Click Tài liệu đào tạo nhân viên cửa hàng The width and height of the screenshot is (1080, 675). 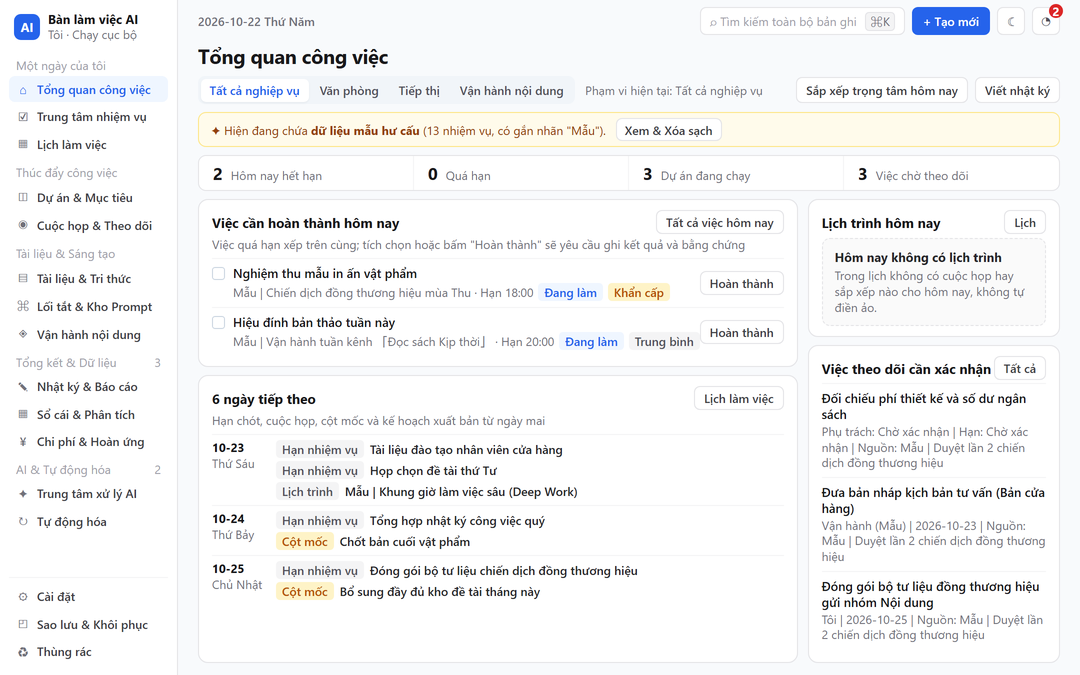(466, 450)
